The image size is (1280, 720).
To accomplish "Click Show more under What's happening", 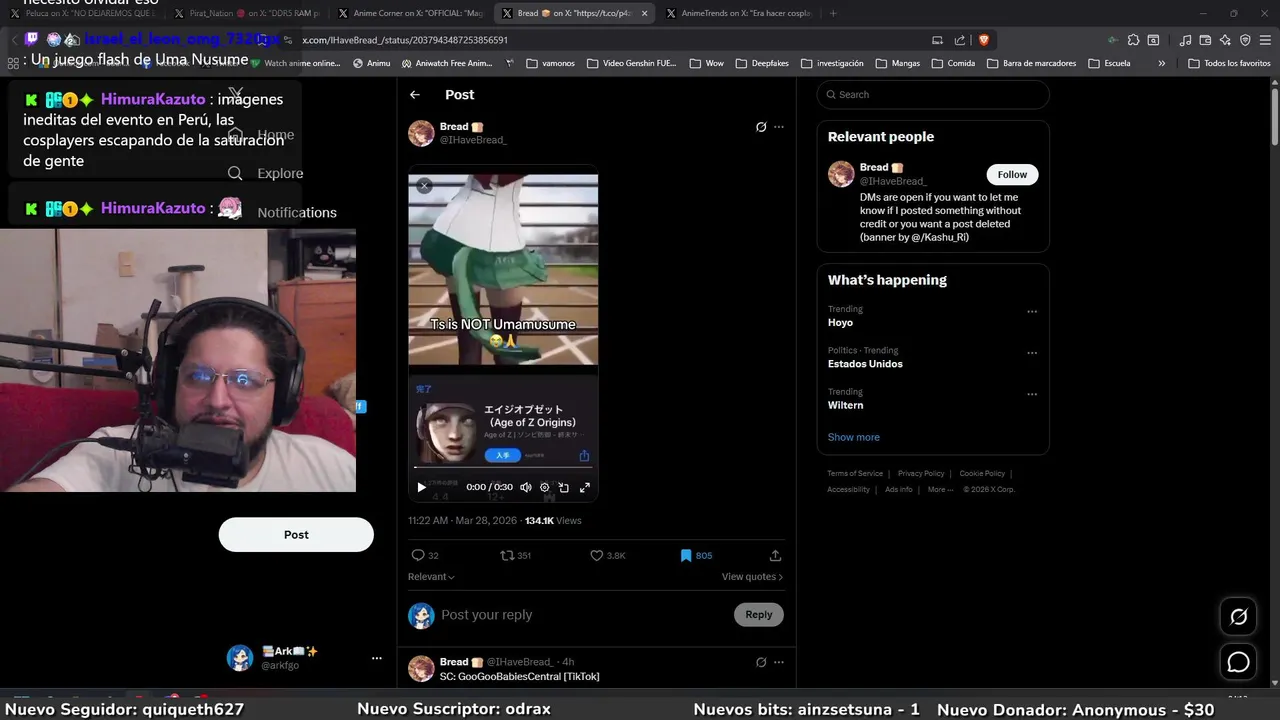I will pos(853,437).
